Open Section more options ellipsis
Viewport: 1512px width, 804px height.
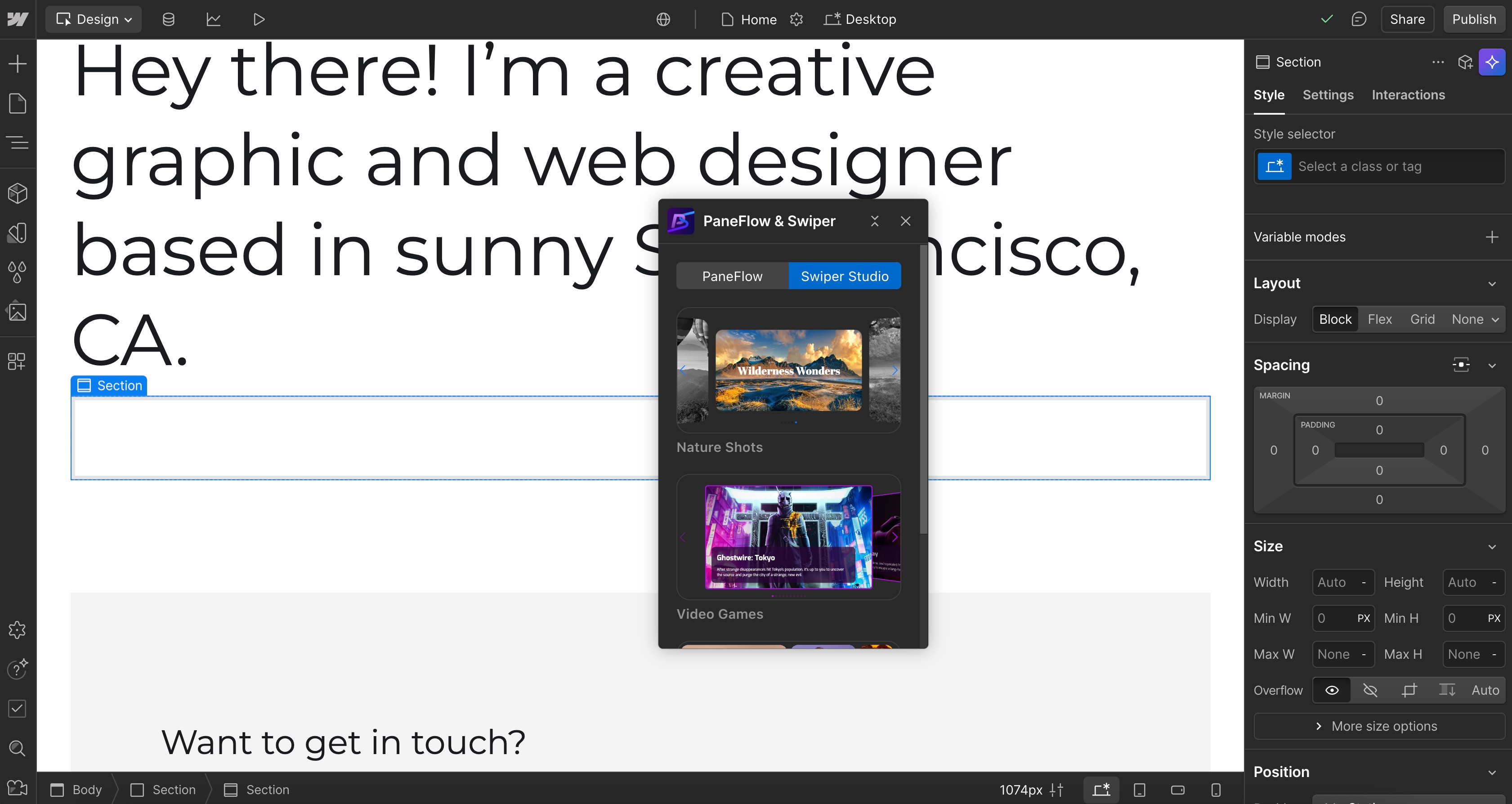tap(1437, 62)
